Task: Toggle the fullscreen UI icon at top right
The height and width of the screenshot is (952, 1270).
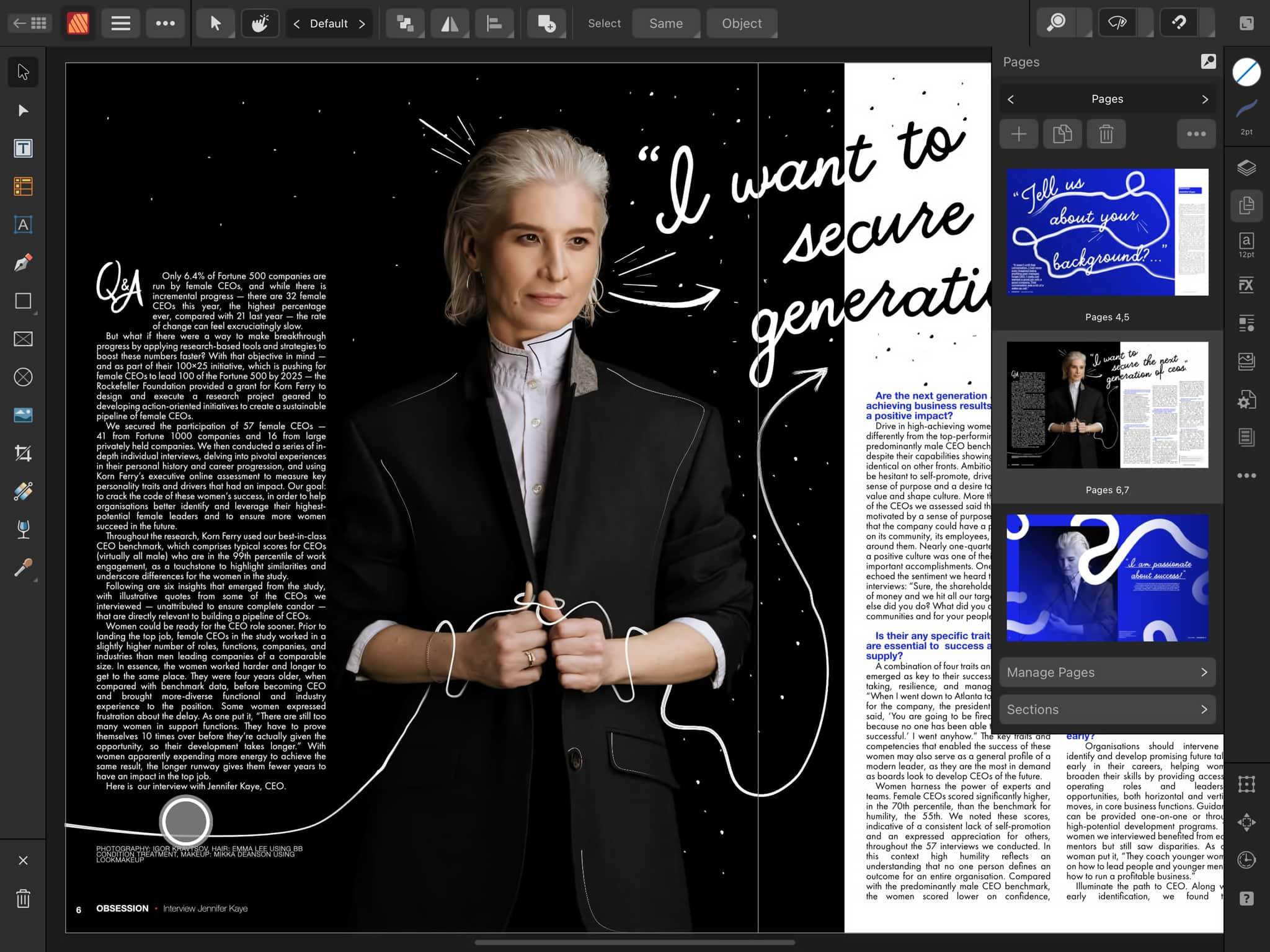Action: pos(1246,24)
